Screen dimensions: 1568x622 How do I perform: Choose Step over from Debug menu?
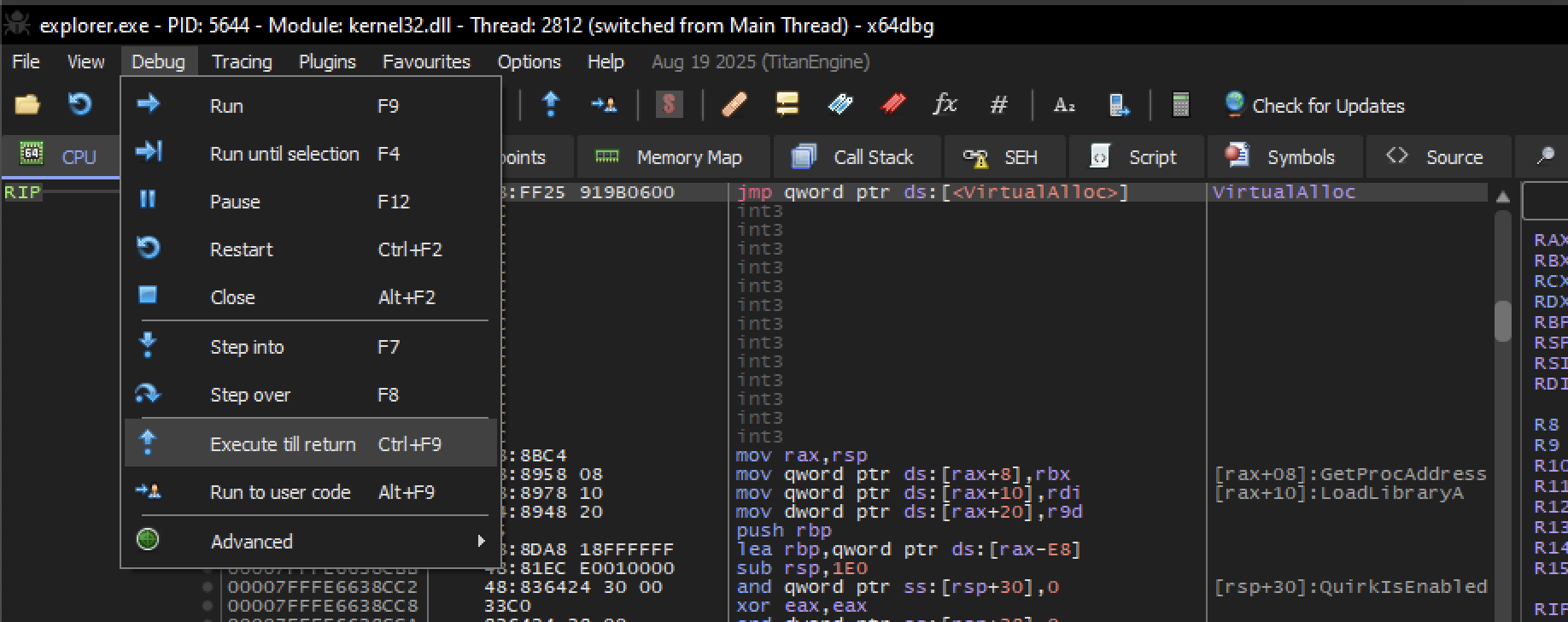[x=311, y=395]
